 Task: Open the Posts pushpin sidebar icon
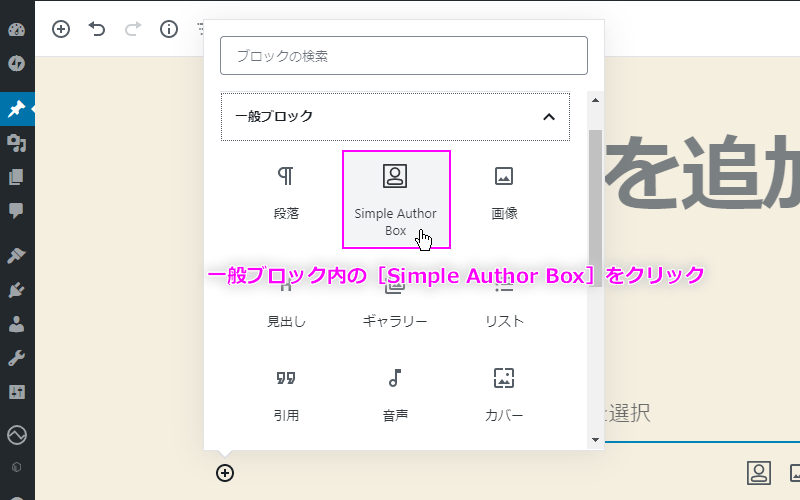pyautogui.click(x=16, y=109)
